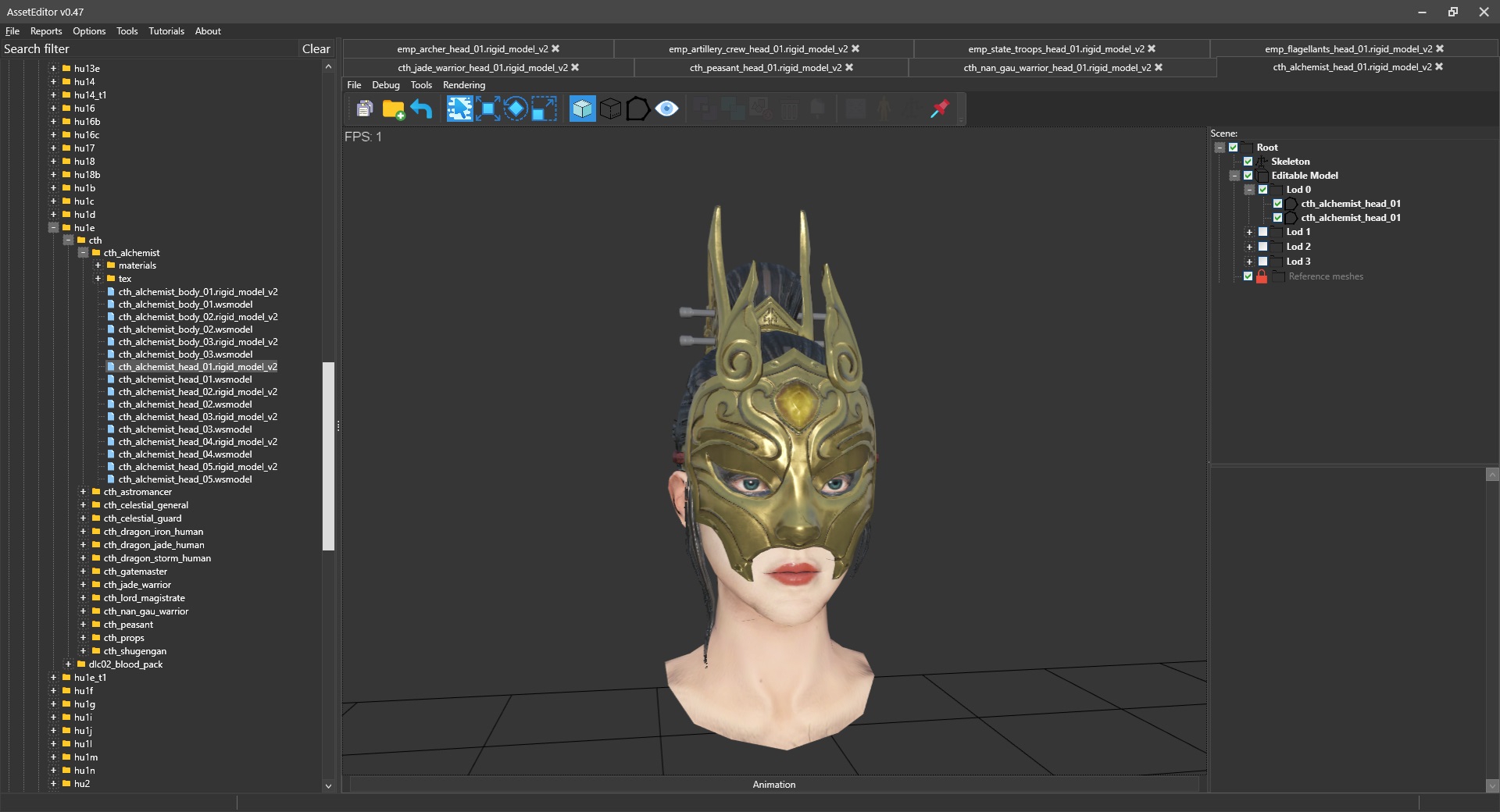Expand the Lod 2 node
This screenshot has width=1500, height=812.
1248,247
